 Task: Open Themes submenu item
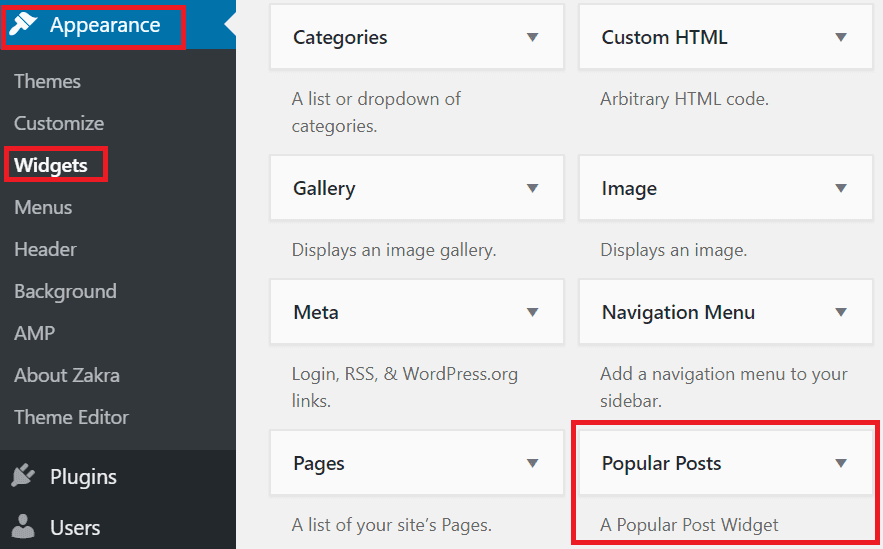pos(47,82)
